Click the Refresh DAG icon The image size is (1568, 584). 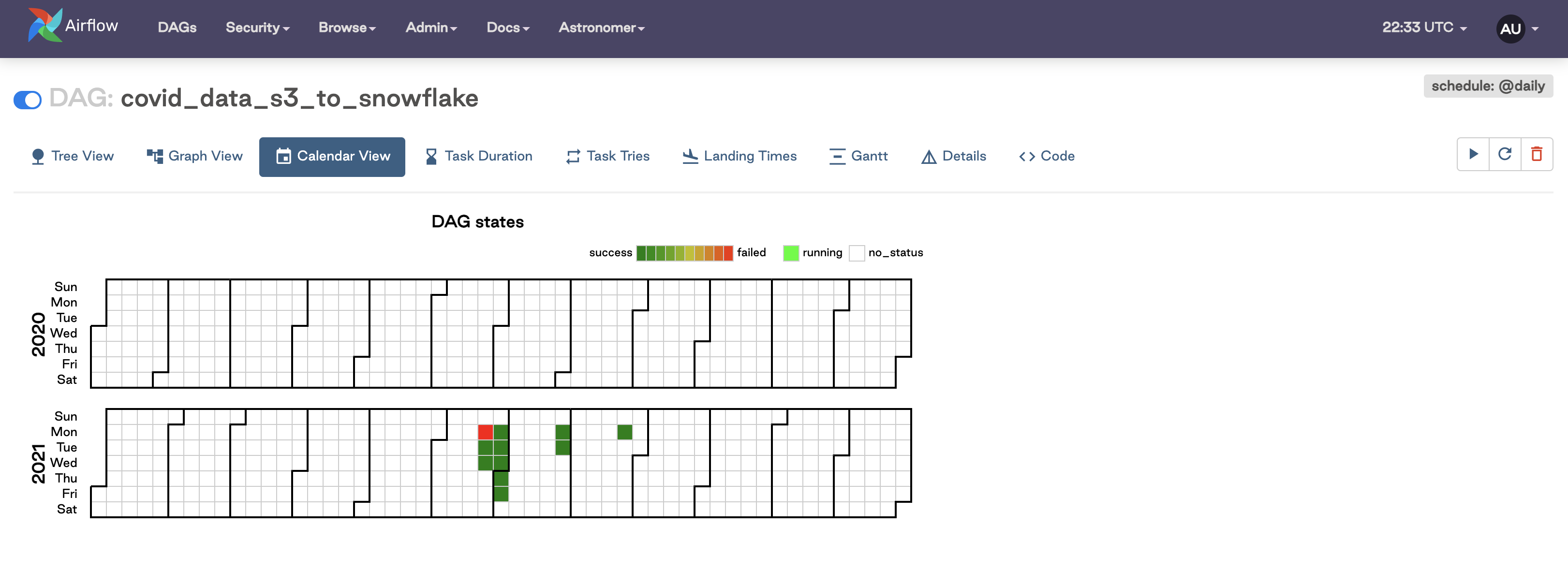tap(1505, 154)
